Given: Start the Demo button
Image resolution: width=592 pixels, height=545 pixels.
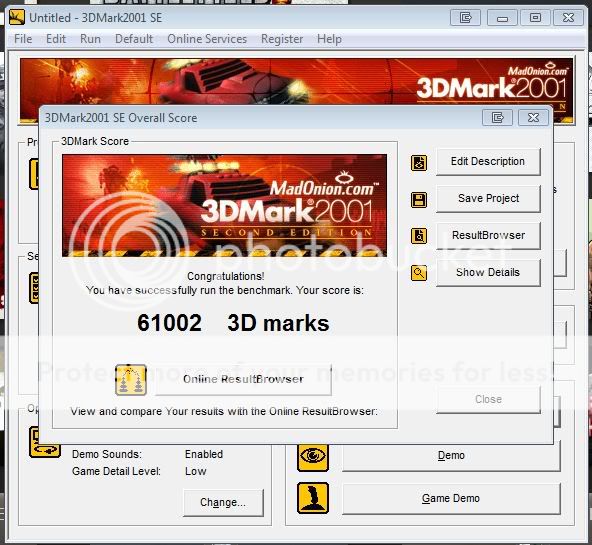Looking at the screenshot, I should click(451, 456).
